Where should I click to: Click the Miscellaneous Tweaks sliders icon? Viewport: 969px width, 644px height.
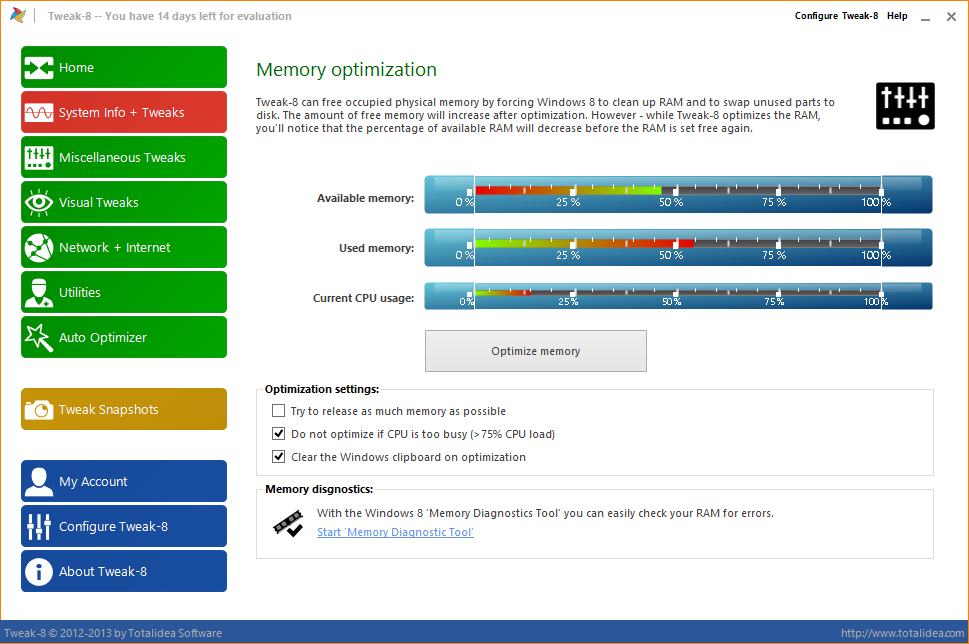pyautogui.click(x=39, y=158)
